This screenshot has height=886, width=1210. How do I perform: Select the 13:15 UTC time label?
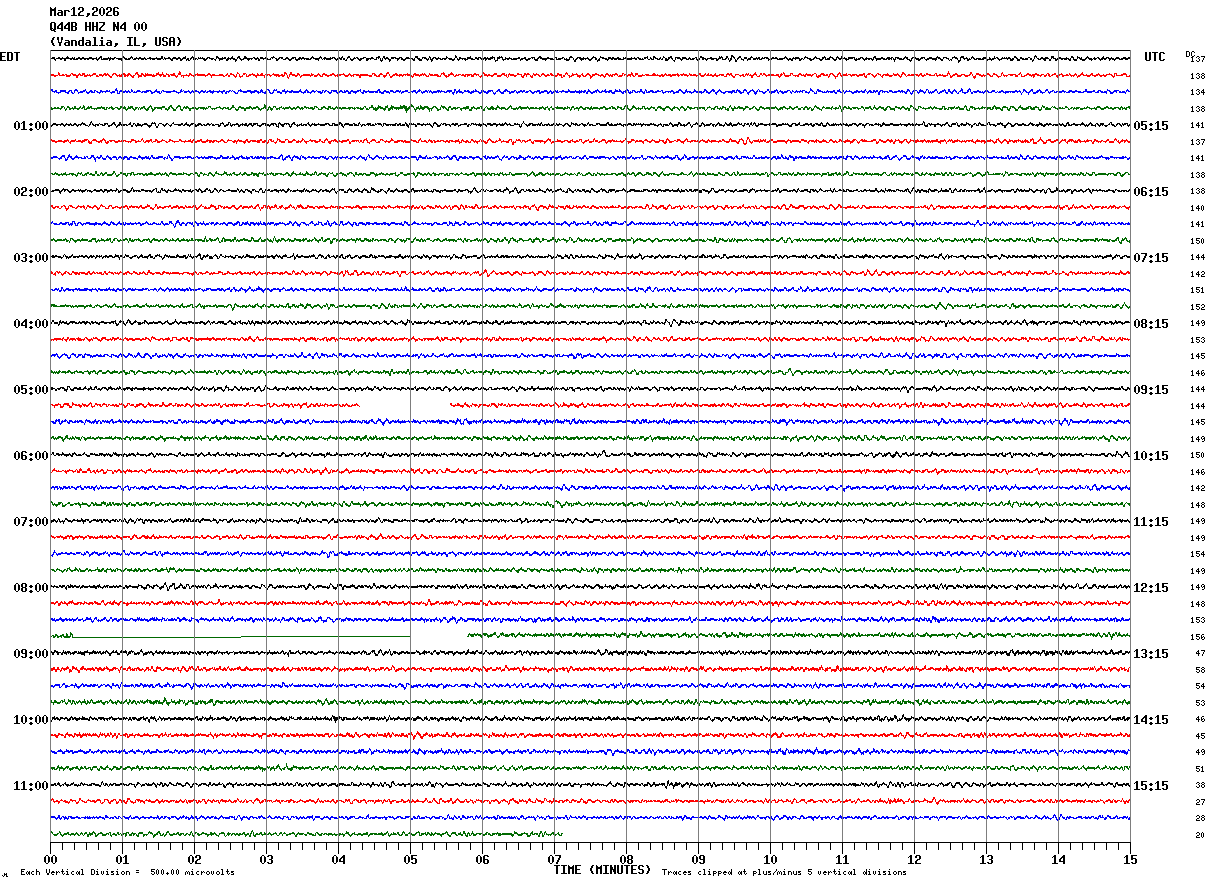(x=1150, y=654)
